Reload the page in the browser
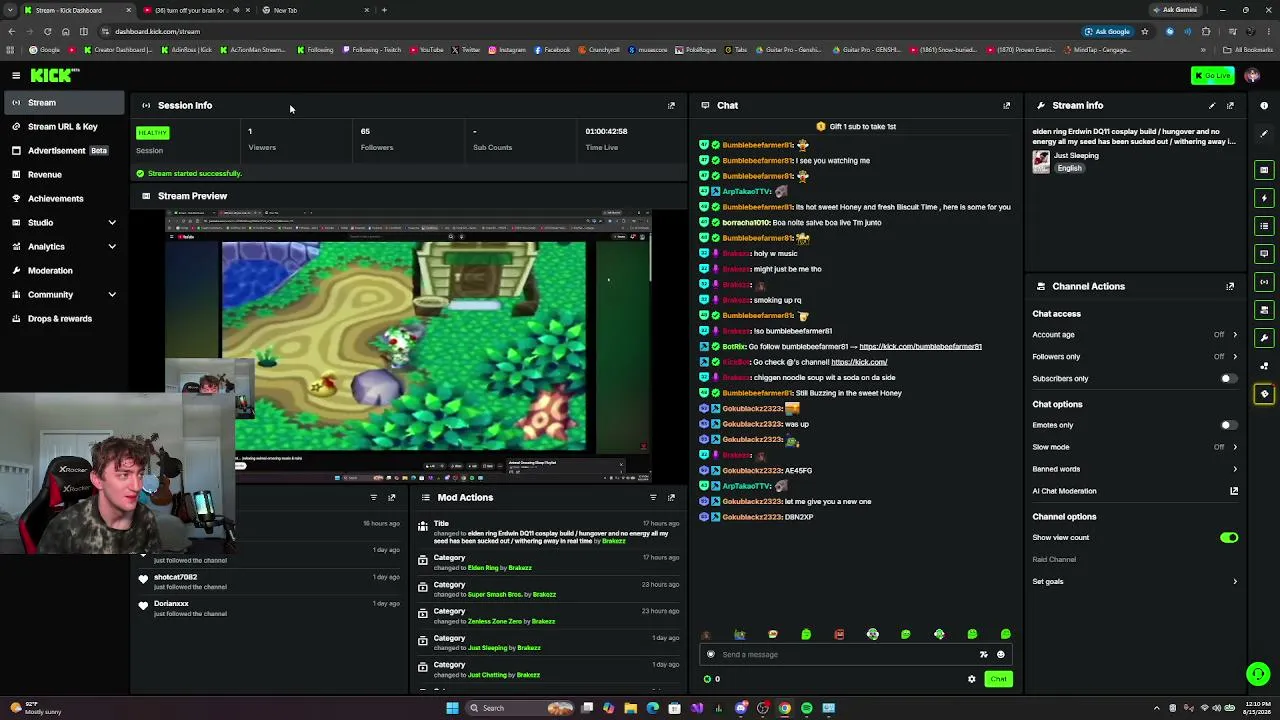This screenshot has height=720, width=1280. [x=47, y=31]
